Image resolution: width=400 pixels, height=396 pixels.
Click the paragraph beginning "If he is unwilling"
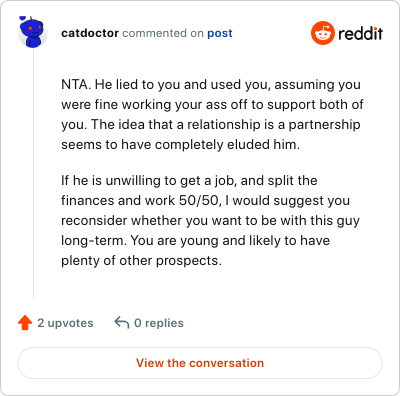click(x=211, y=220)
